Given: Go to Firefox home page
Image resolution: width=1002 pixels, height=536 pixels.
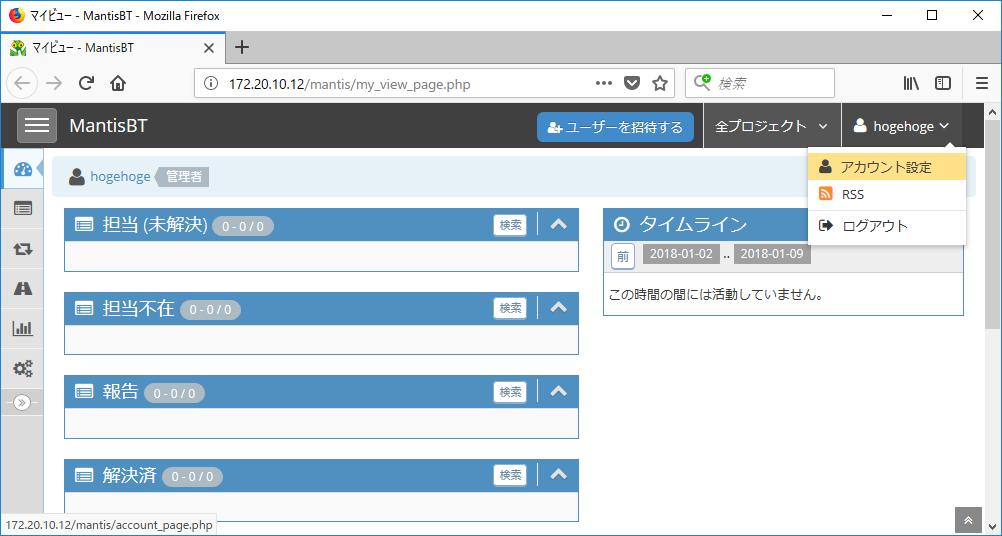Looking at the screenshot, I should click(x=118, y=84).
